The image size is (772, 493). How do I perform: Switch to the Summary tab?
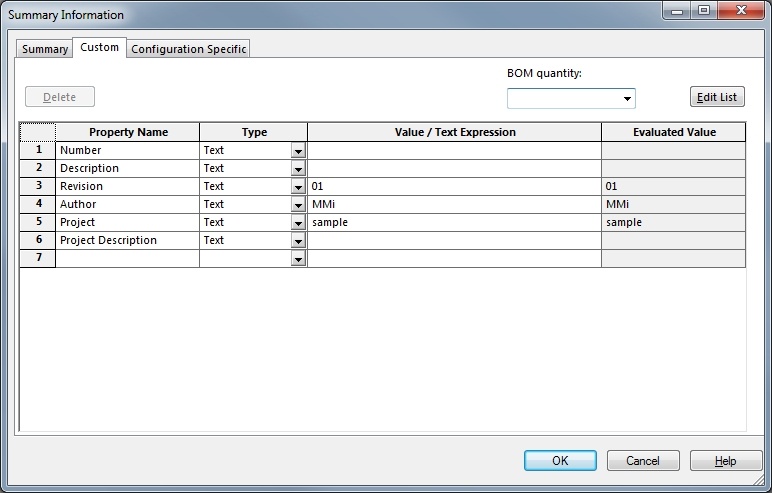(45, 49)
